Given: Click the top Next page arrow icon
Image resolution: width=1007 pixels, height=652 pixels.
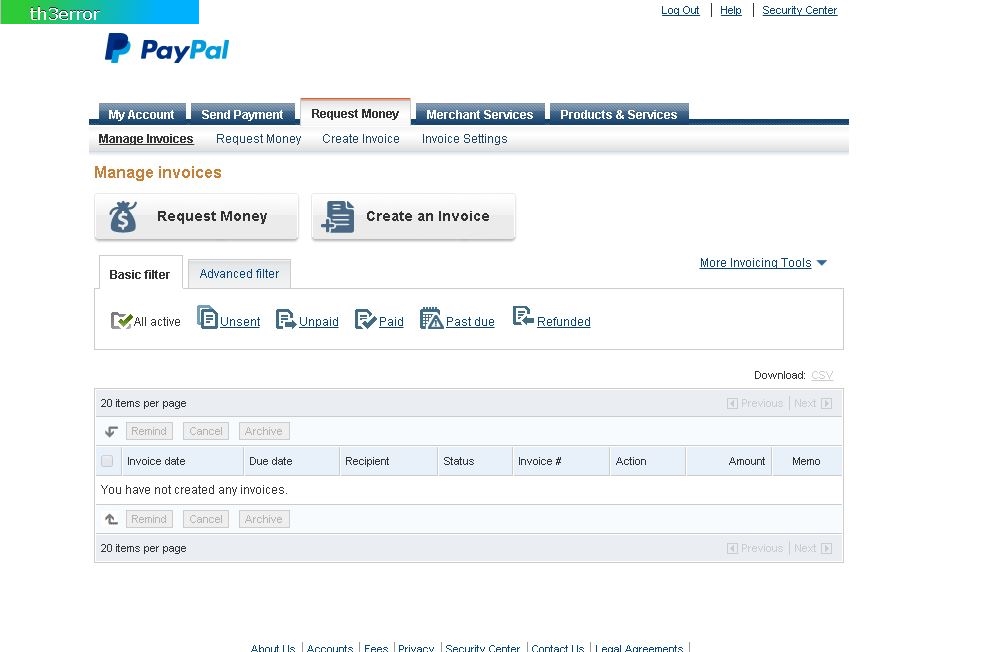Looking at the screenshot, I should (x=827, y=403).
